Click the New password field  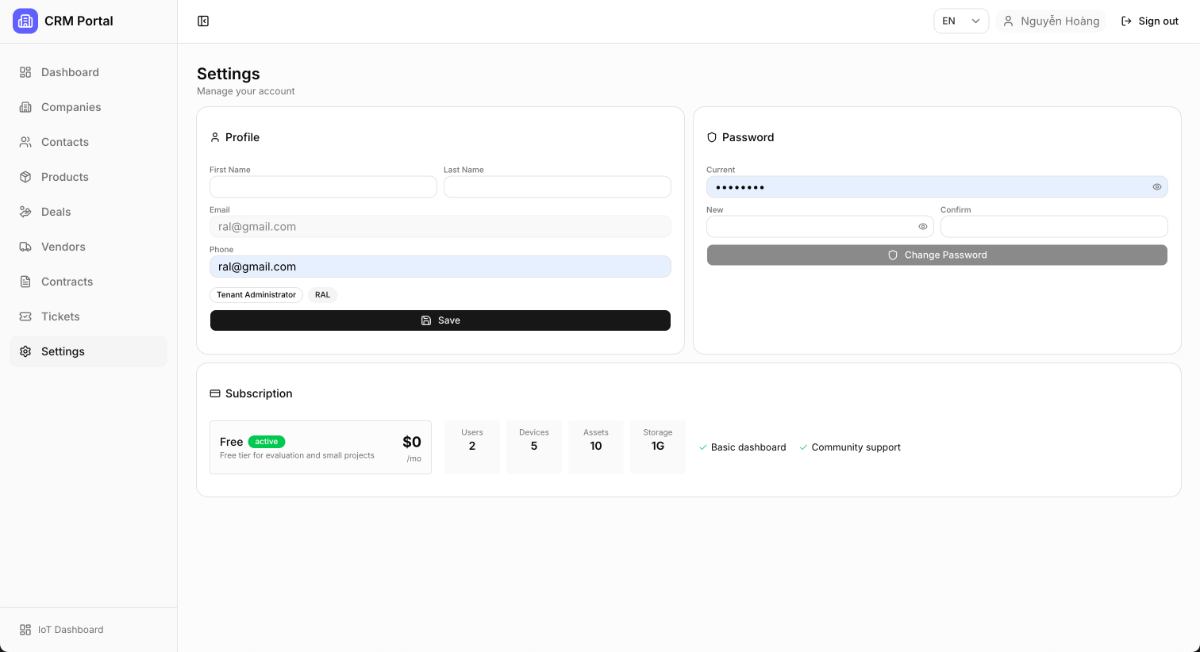click(820, 227)
